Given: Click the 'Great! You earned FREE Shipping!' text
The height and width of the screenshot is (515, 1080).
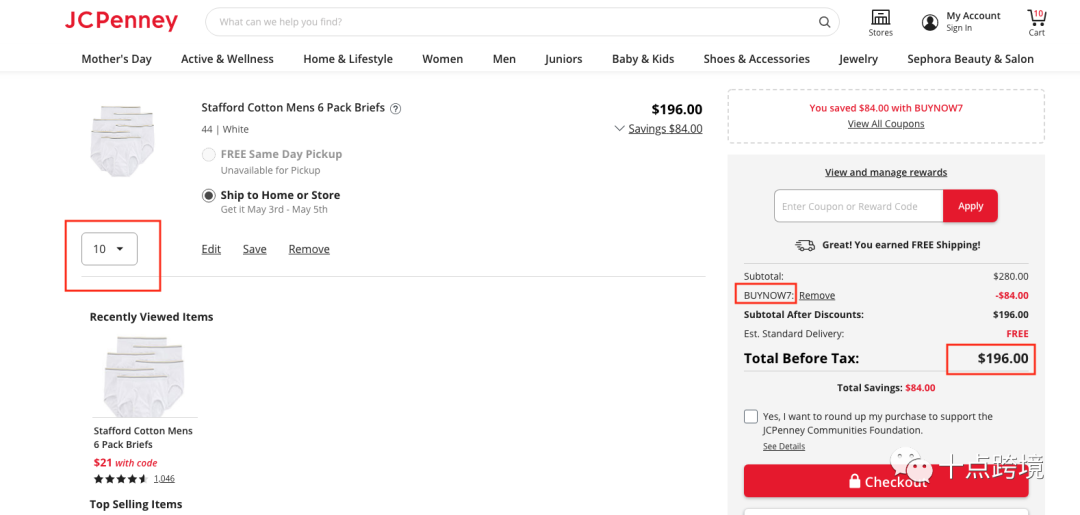Looking at the screenshot, I should point(901,244).
